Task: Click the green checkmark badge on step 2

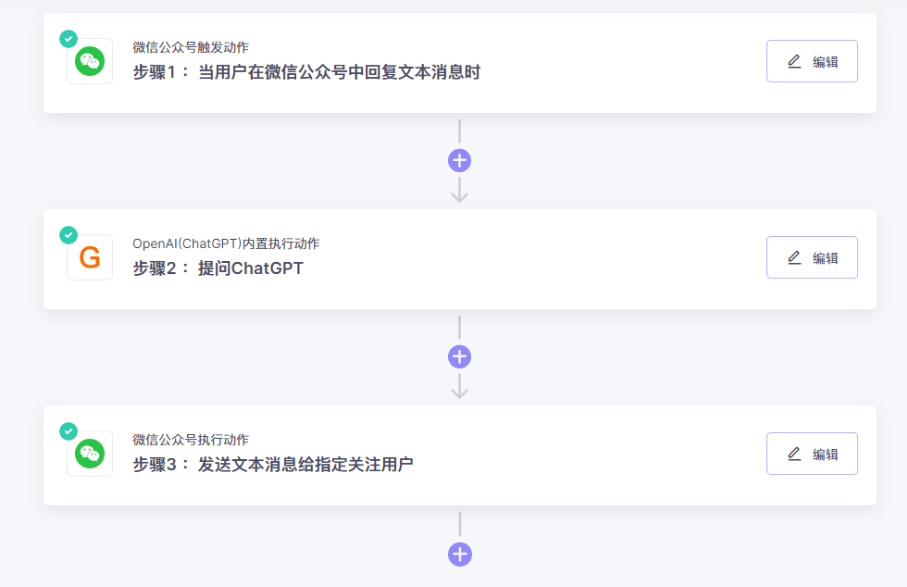Action: [x=68, y=235]
